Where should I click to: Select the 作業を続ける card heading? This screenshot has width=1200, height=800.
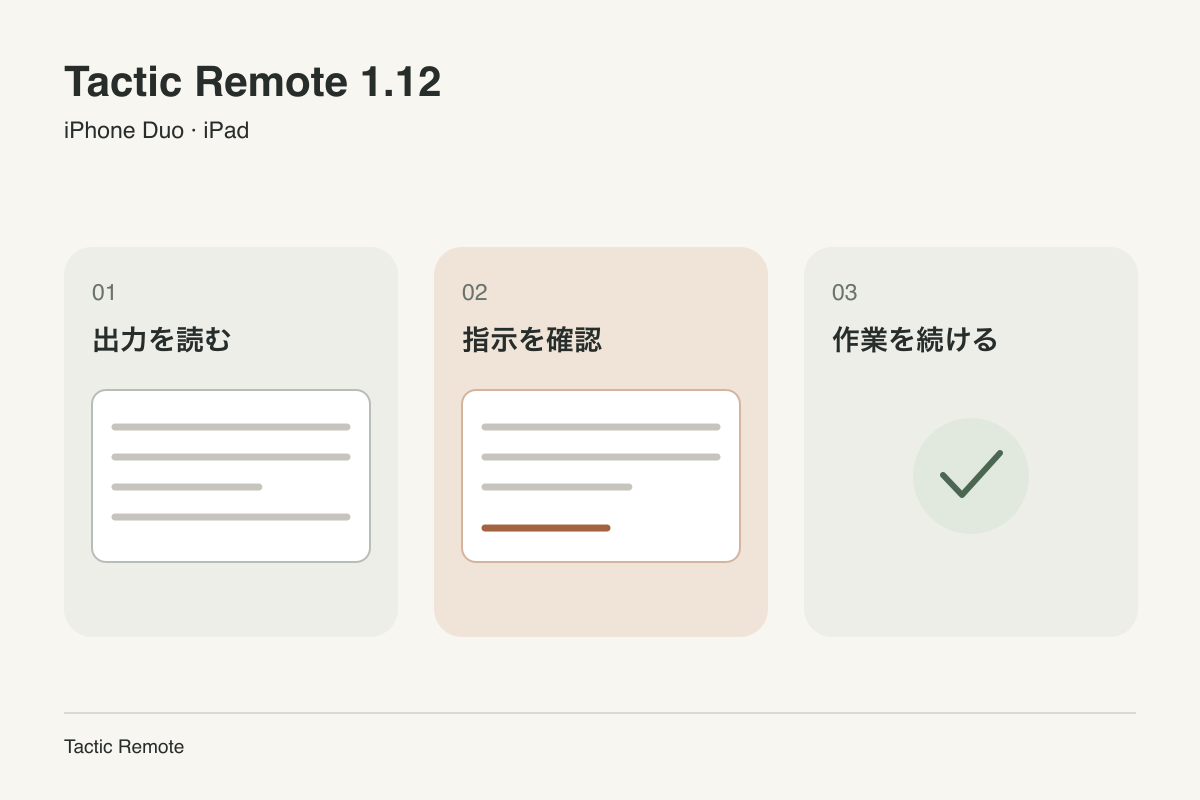coord(915,340)
